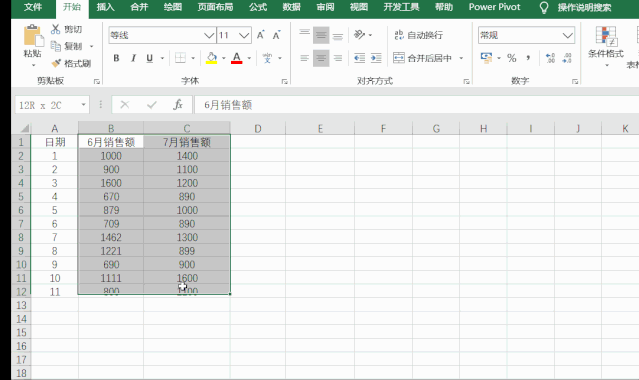This screenshot has height=380, width=639.
Task: Open clipboard group dialog launcher
Action: pos(97,82)
